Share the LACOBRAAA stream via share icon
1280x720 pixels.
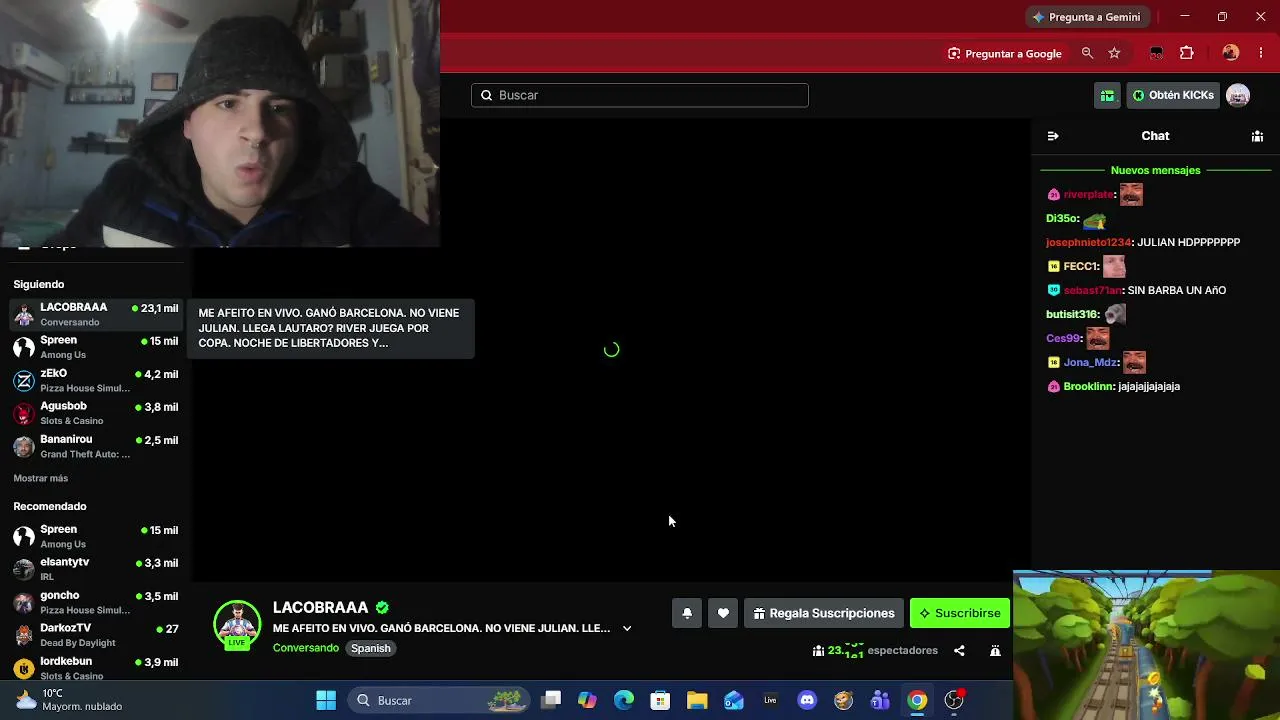tap(959, 650)
